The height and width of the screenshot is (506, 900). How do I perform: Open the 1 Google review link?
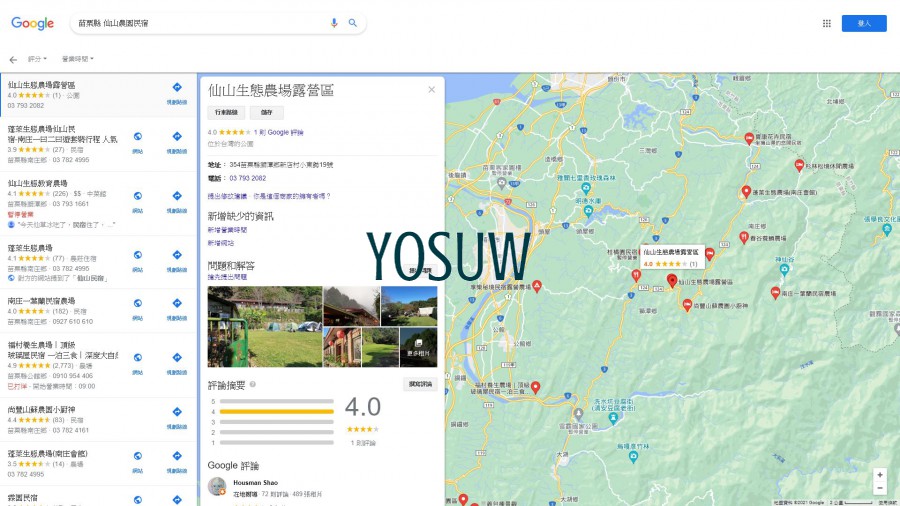click(278, 132)
